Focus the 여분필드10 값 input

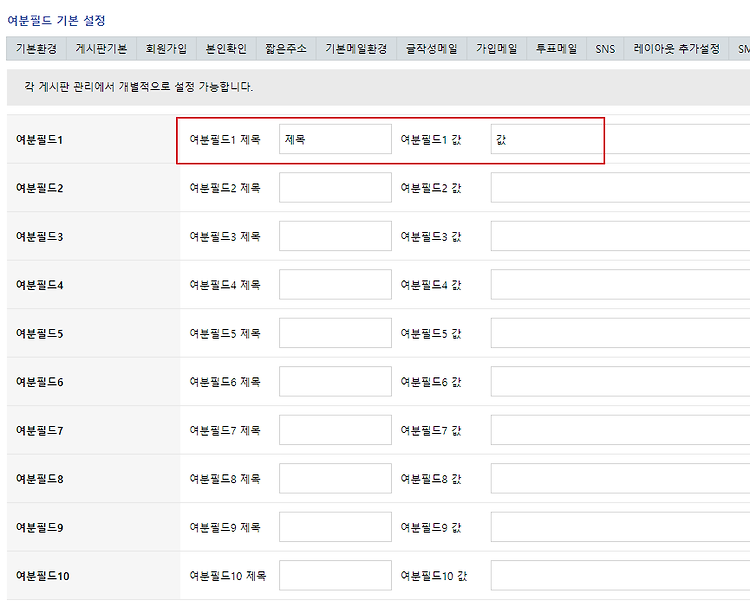[x=620, y=575]
